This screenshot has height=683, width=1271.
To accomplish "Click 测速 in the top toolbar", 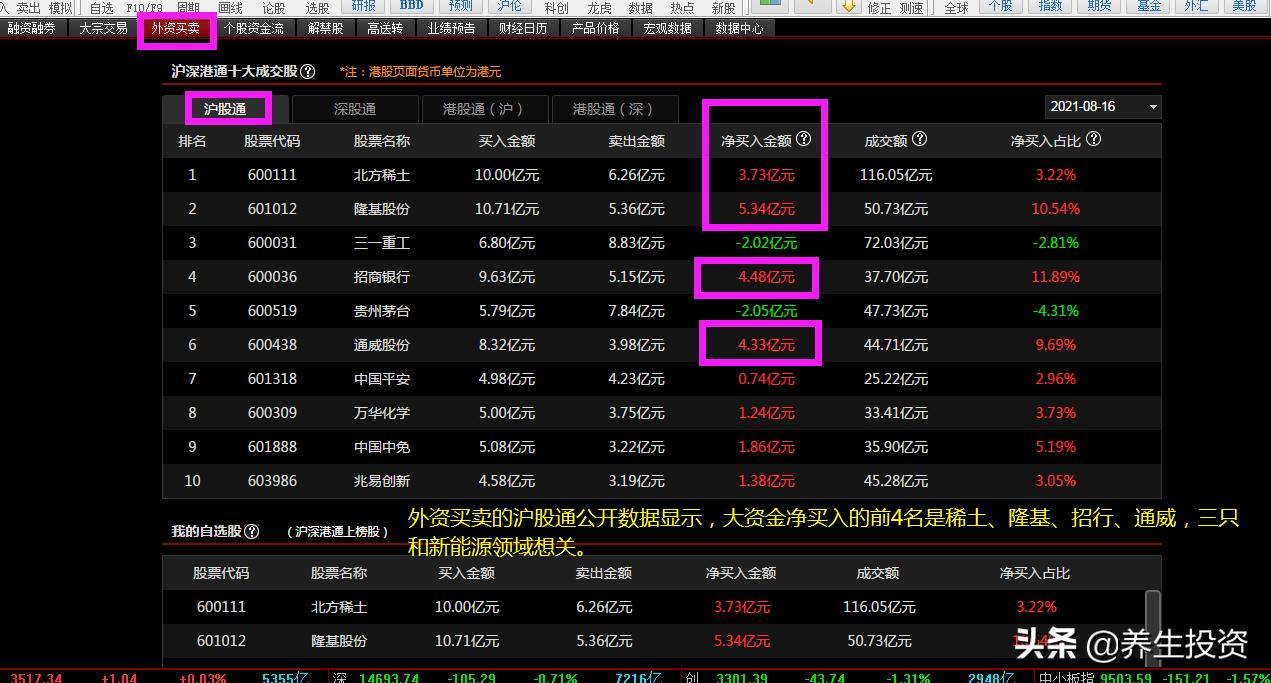I will coord(911,7).
